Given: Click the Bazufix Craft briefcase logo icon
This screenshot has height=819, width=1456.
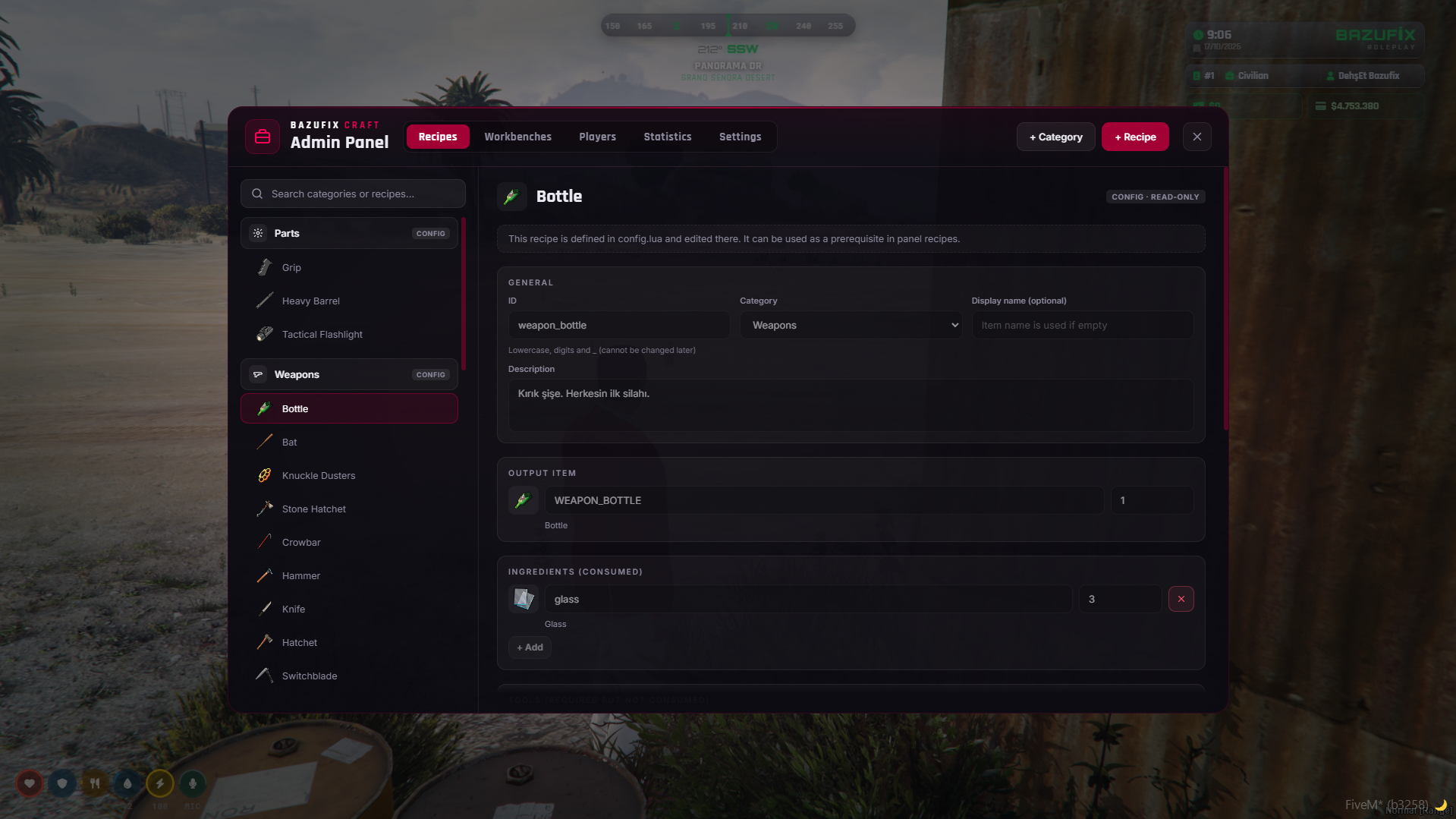Looking at the screenshot, I should (x=263, y=137).
